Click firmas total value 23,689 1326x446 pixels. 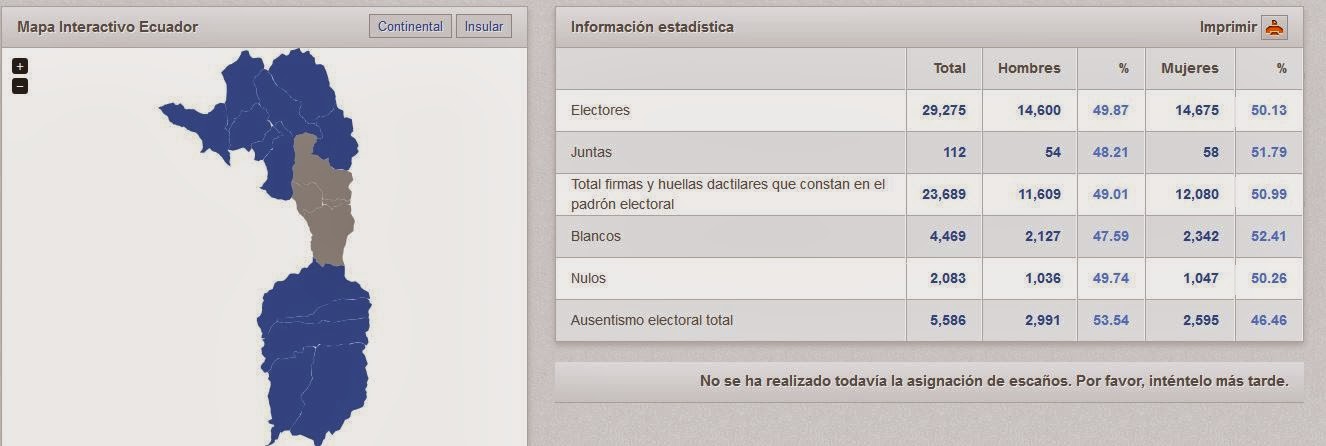click(x=946, y=194)
